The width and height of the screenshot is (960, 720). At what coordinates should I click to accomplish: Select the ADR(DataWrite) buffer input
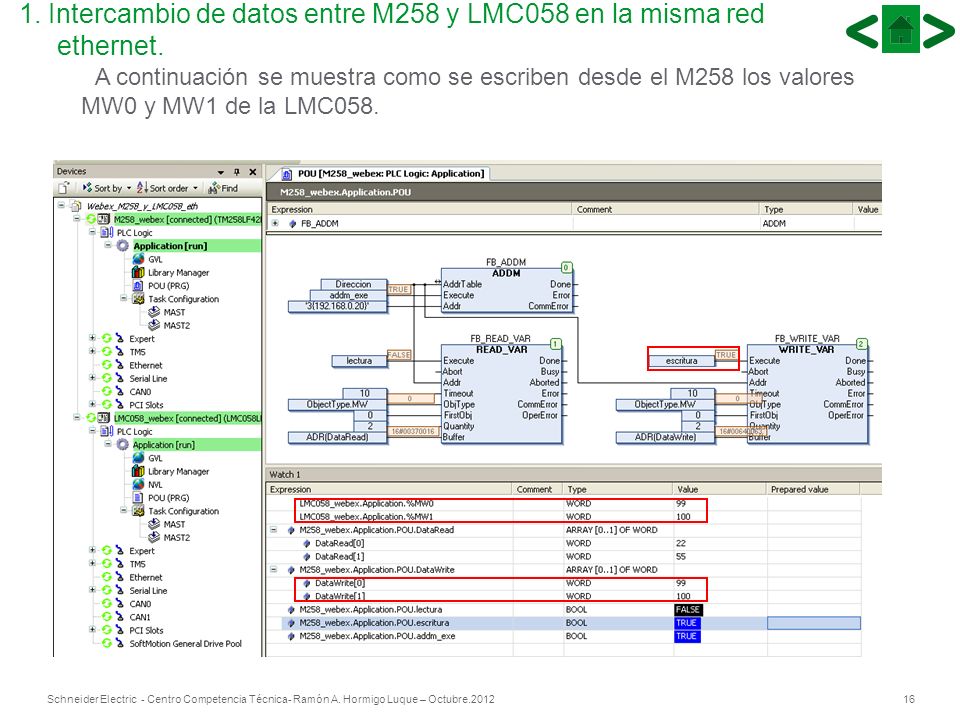[665, 437]
